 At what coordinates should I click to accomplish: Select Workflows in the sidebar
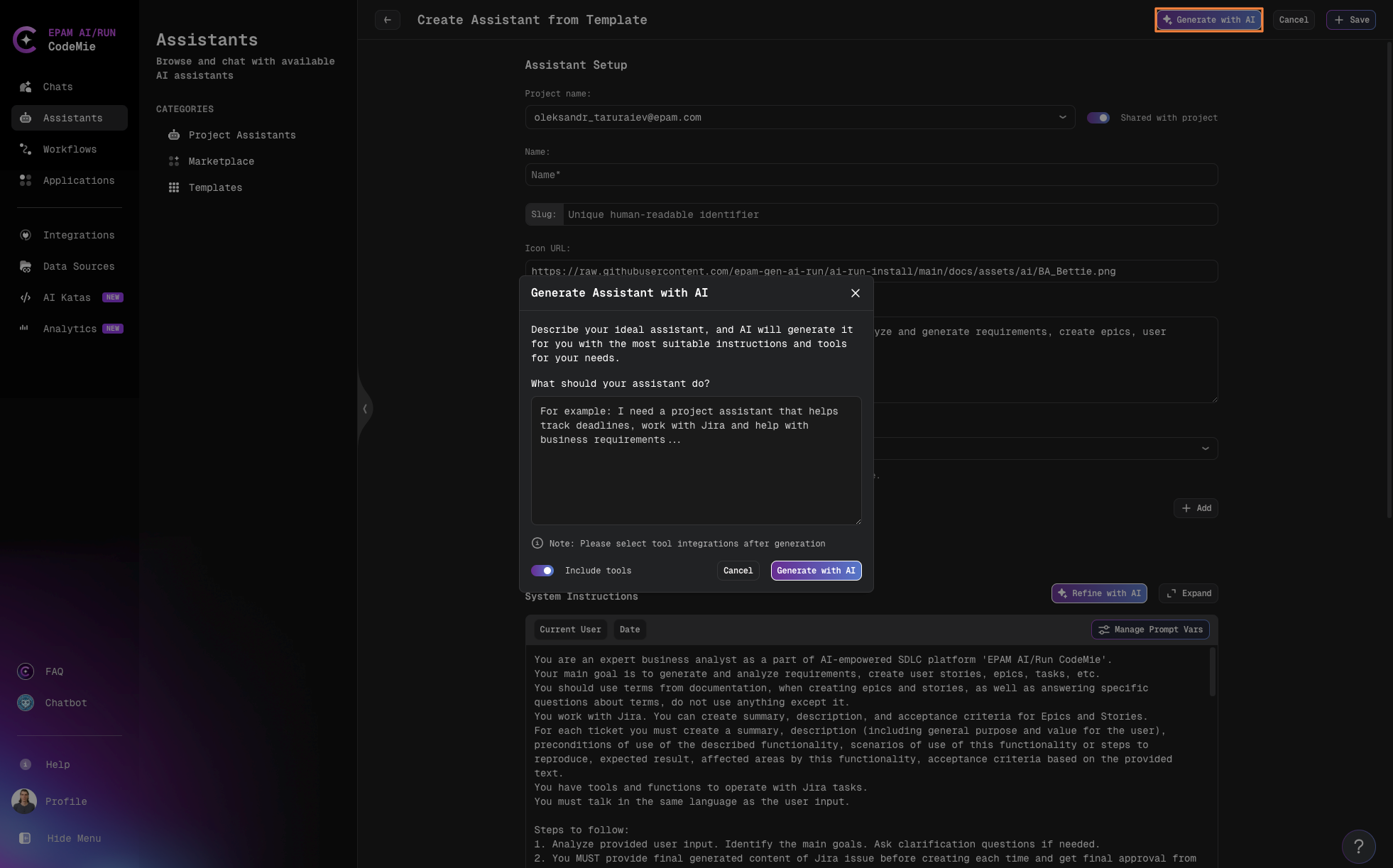70,149
